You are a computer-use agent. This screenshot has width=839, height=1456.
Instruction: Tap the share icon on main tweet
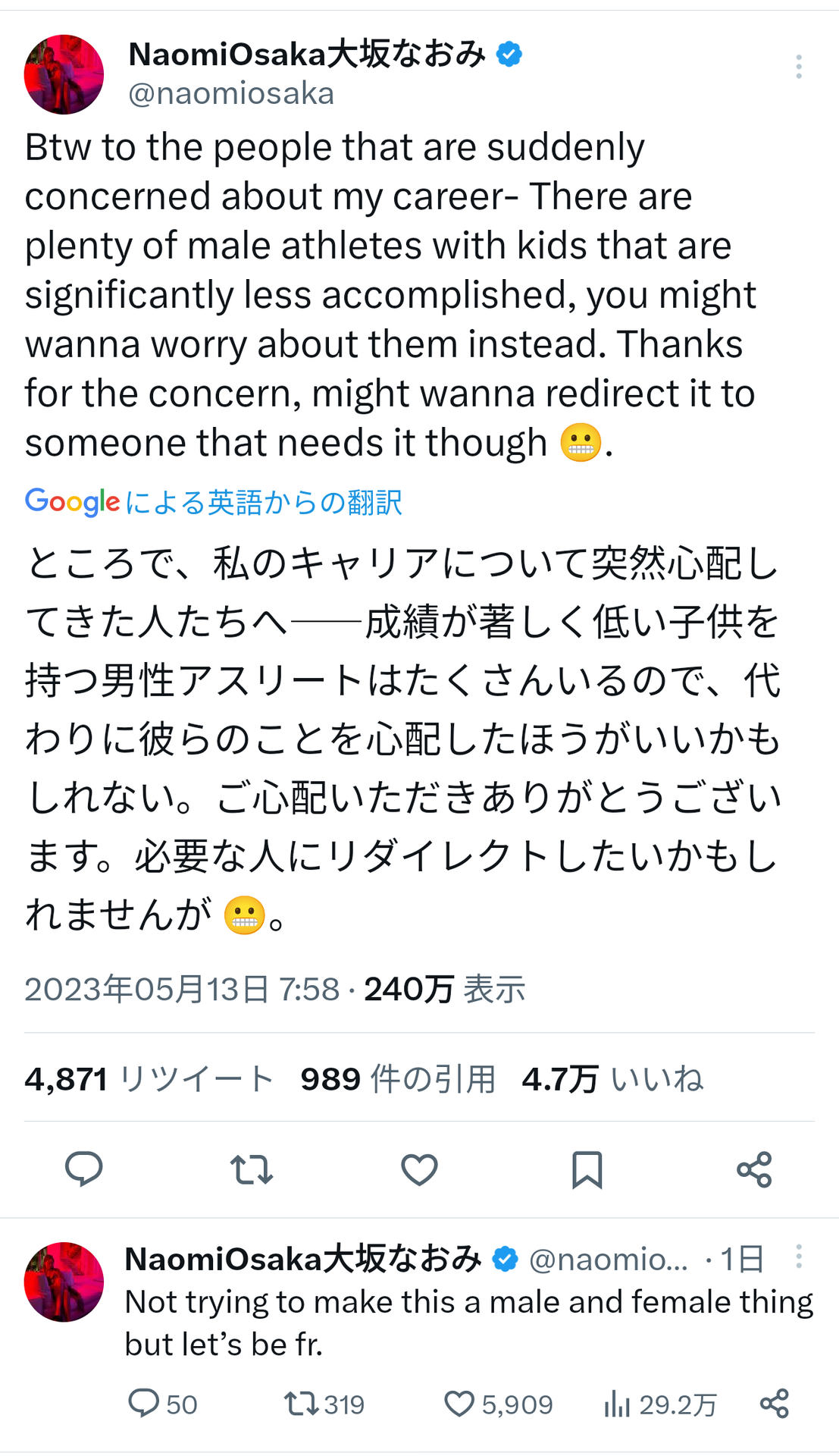[x=754, y=1169]
